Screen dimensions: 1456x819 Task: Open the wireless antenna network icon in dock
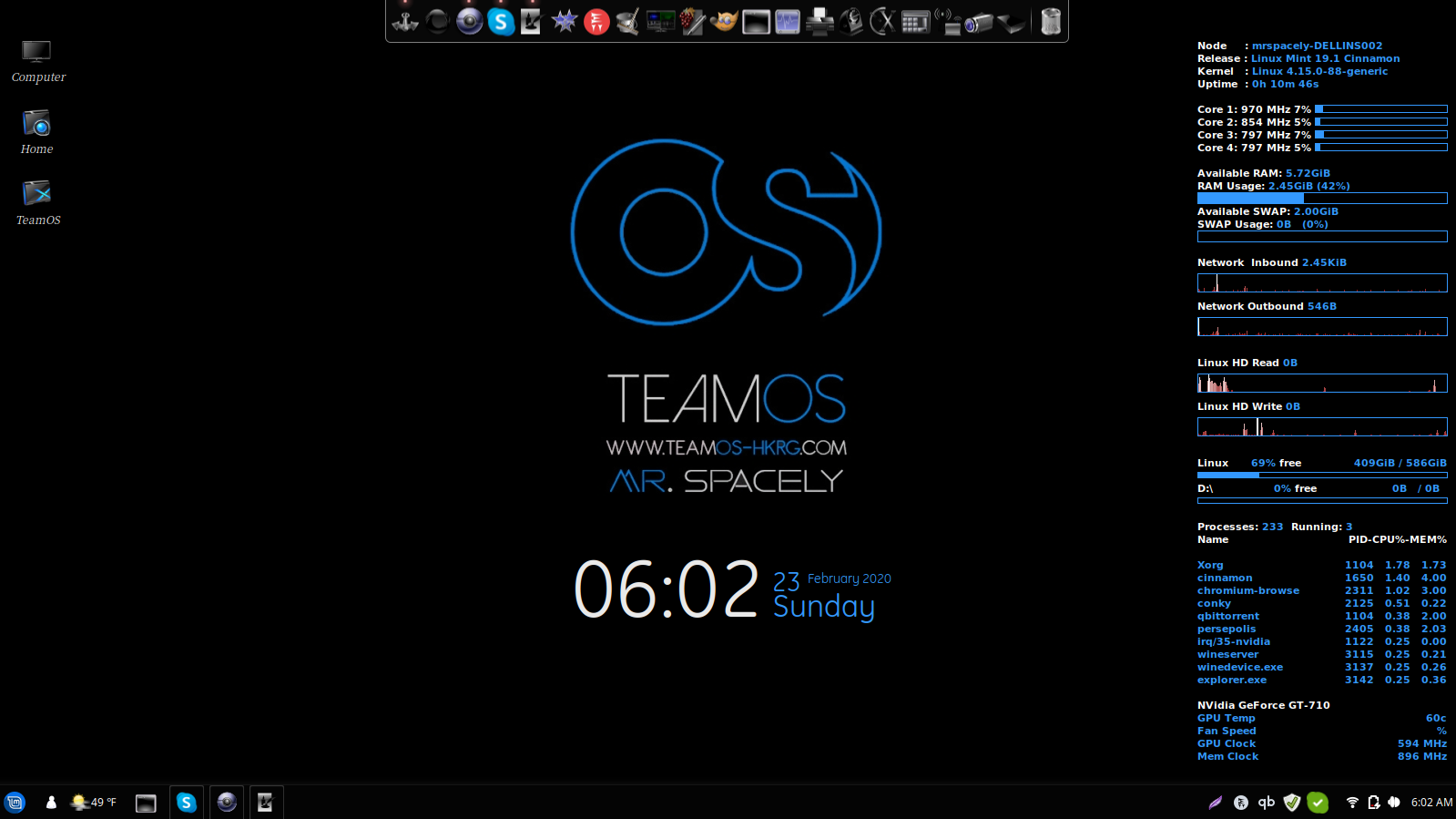click(947, 21)
